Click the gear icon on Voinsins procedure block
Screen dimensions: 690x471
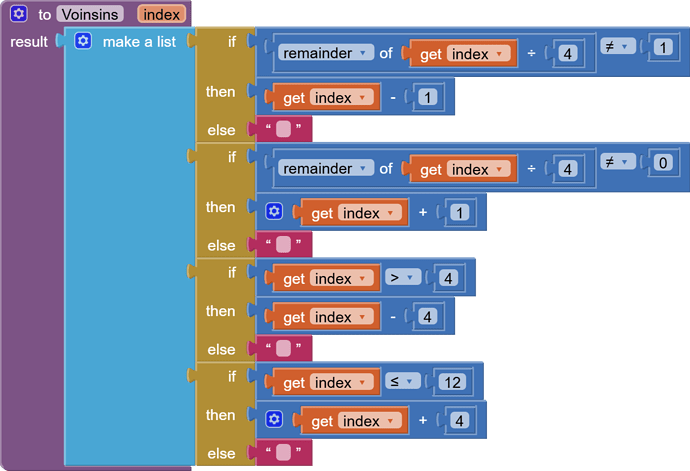[18, 14]
